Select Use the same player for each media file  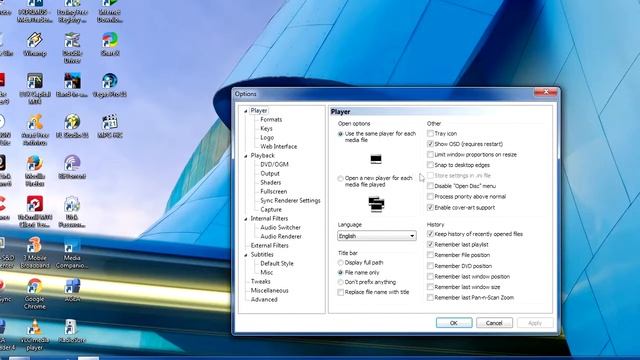340,134
